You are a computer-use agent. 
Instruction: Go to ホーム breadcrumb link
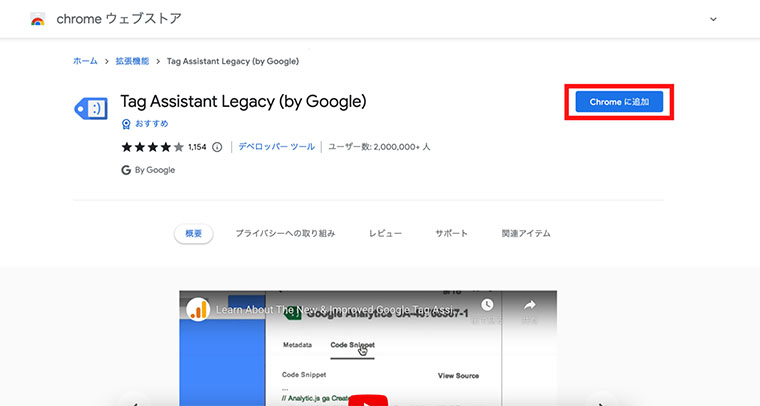85,61
